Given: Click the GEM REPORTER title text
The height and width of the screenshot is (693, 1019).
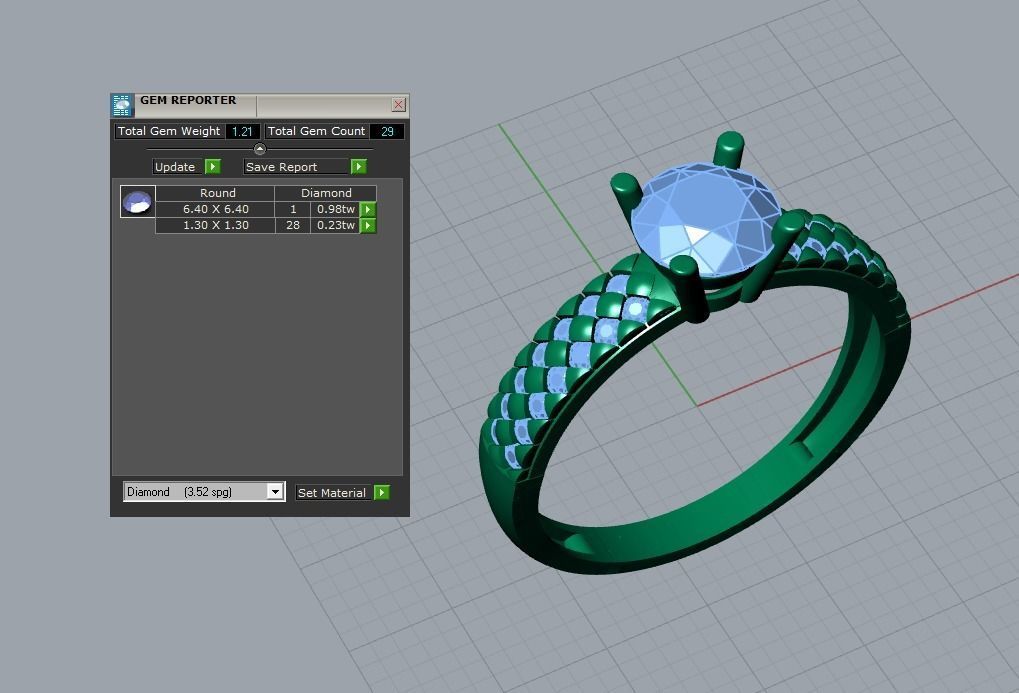Looking at the screenshot, I should click(188, 100).
